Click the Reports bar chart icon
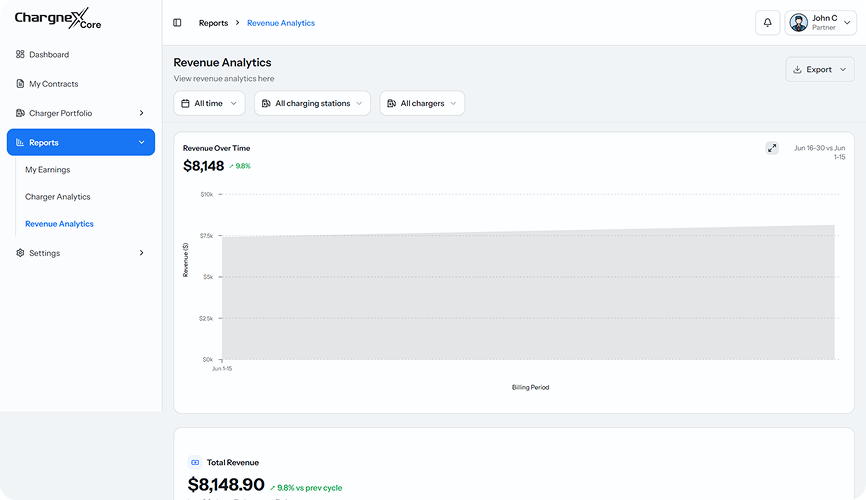Image resolution: width=866 pixels, height=500 pixels. pos(20,142)
